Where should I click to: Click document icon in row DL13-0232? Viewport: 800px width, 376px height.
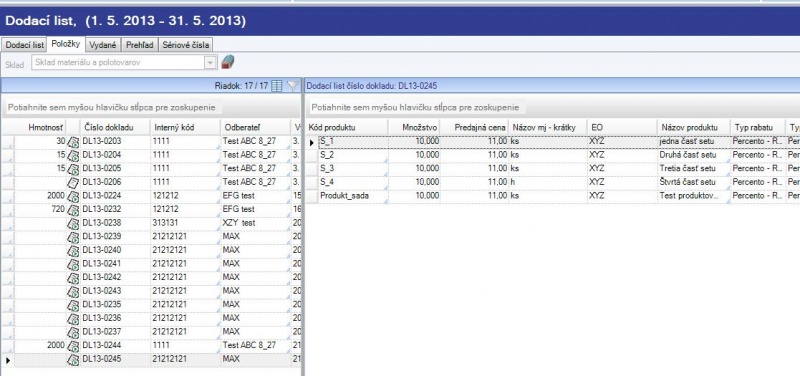coord(73,210)
